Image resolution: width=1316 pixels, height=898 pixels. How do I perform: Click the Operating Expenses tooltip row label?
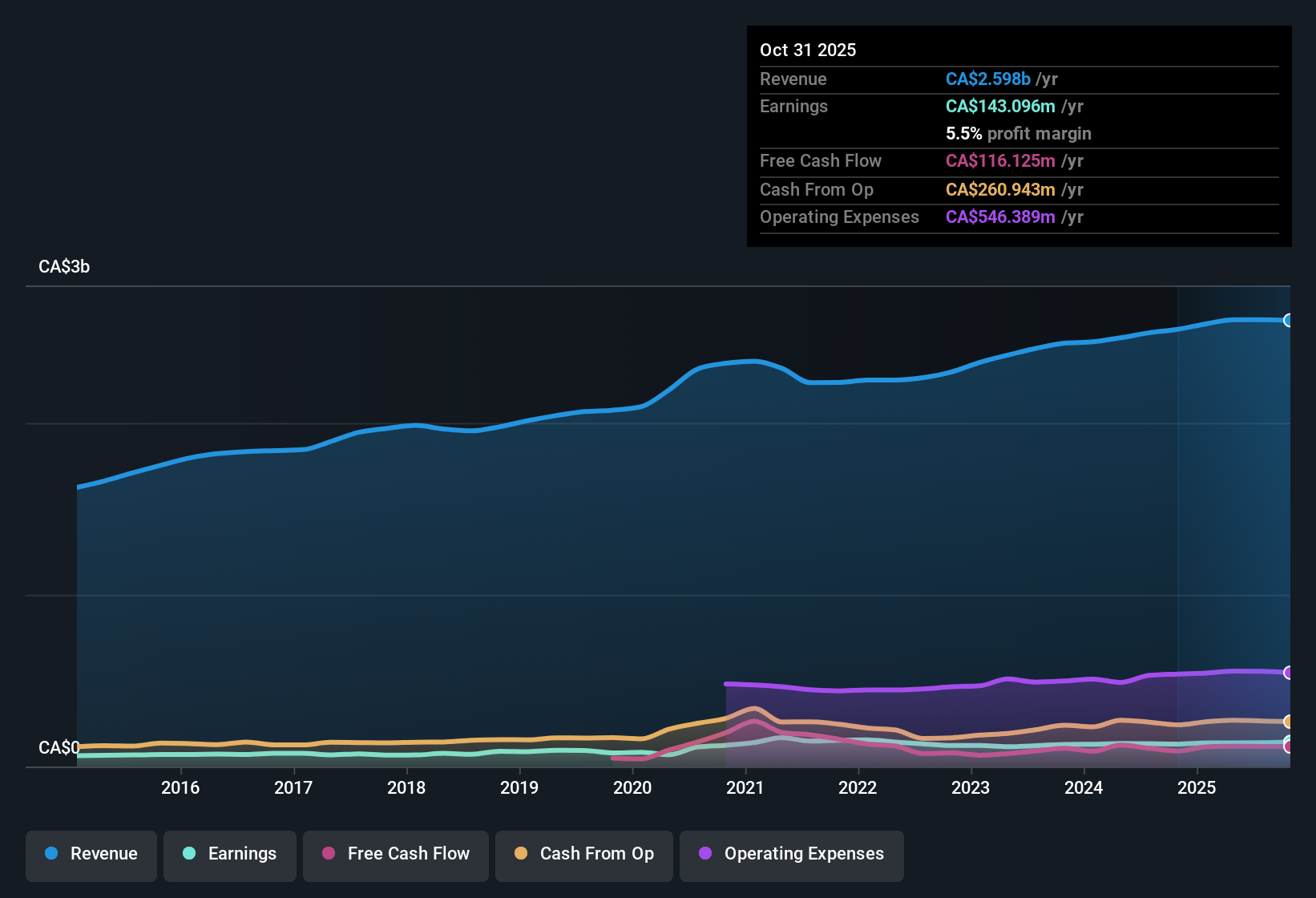(839, 217)
